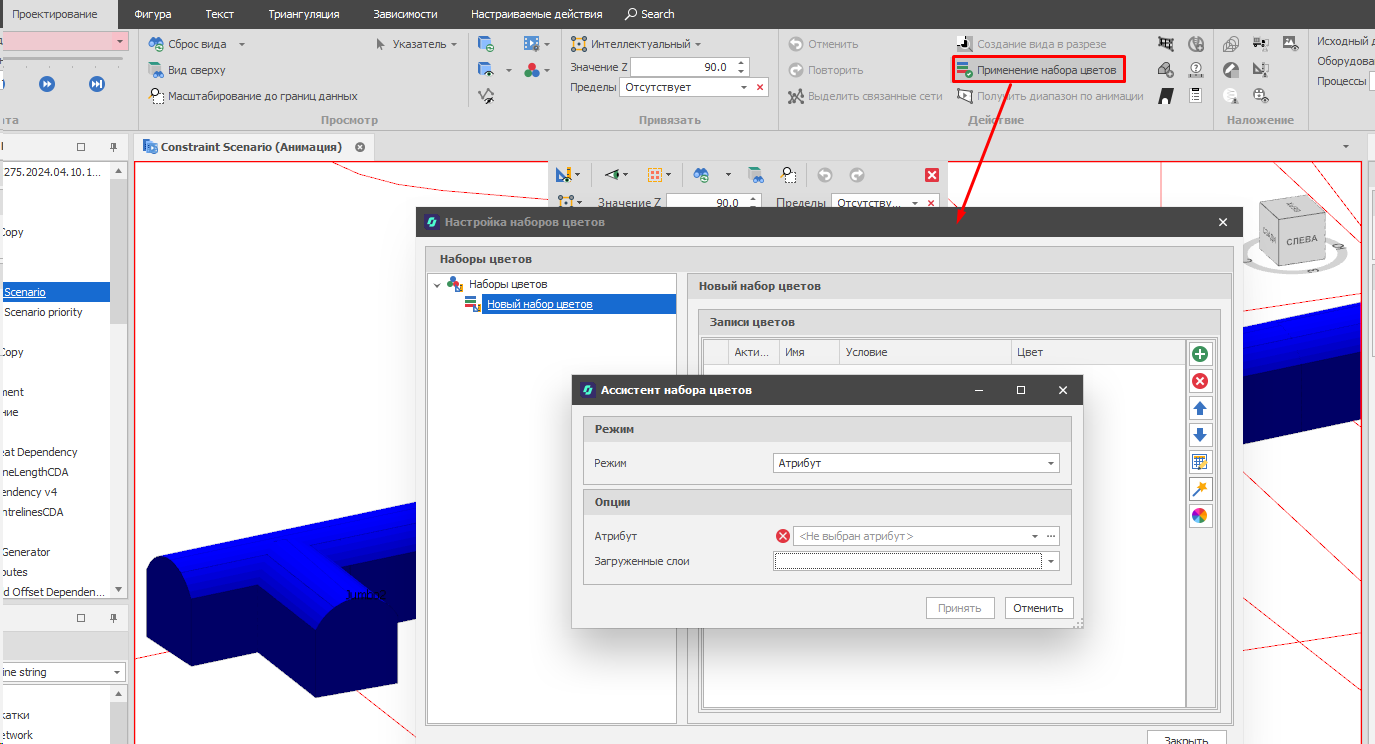Click the color wheel palette icon
Viewport: 1375px width, 744px height.
pyautogui.click(x=1200, y=516)
